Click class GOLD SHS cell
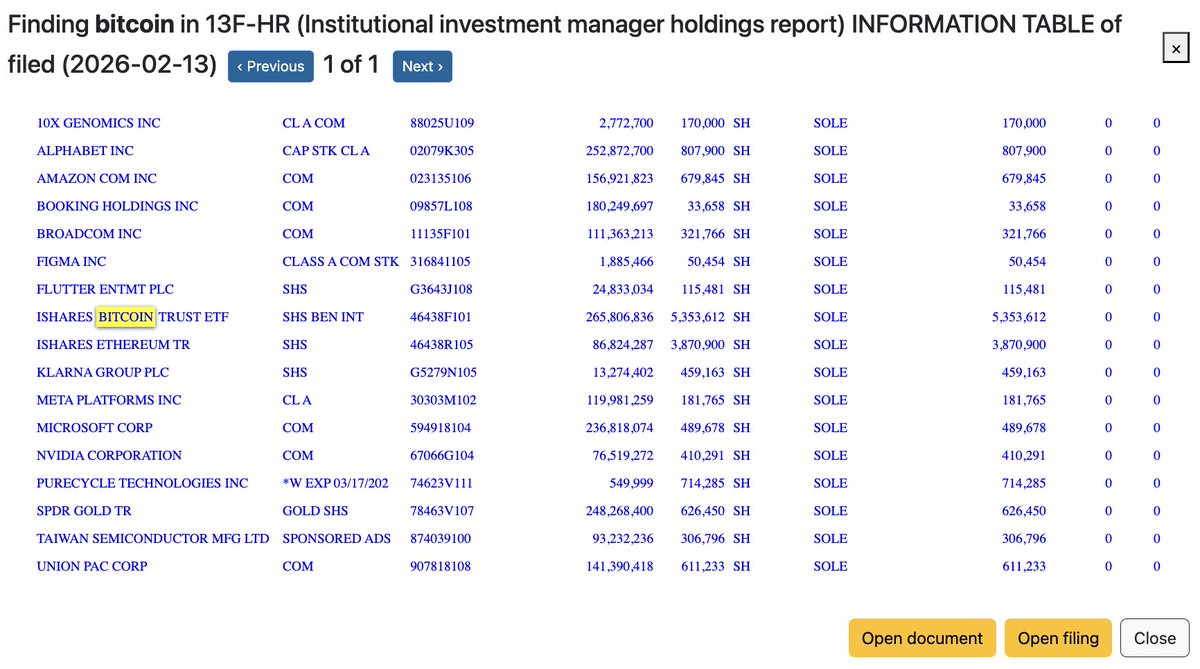1200x669 pixels. (x=315, y=511)
